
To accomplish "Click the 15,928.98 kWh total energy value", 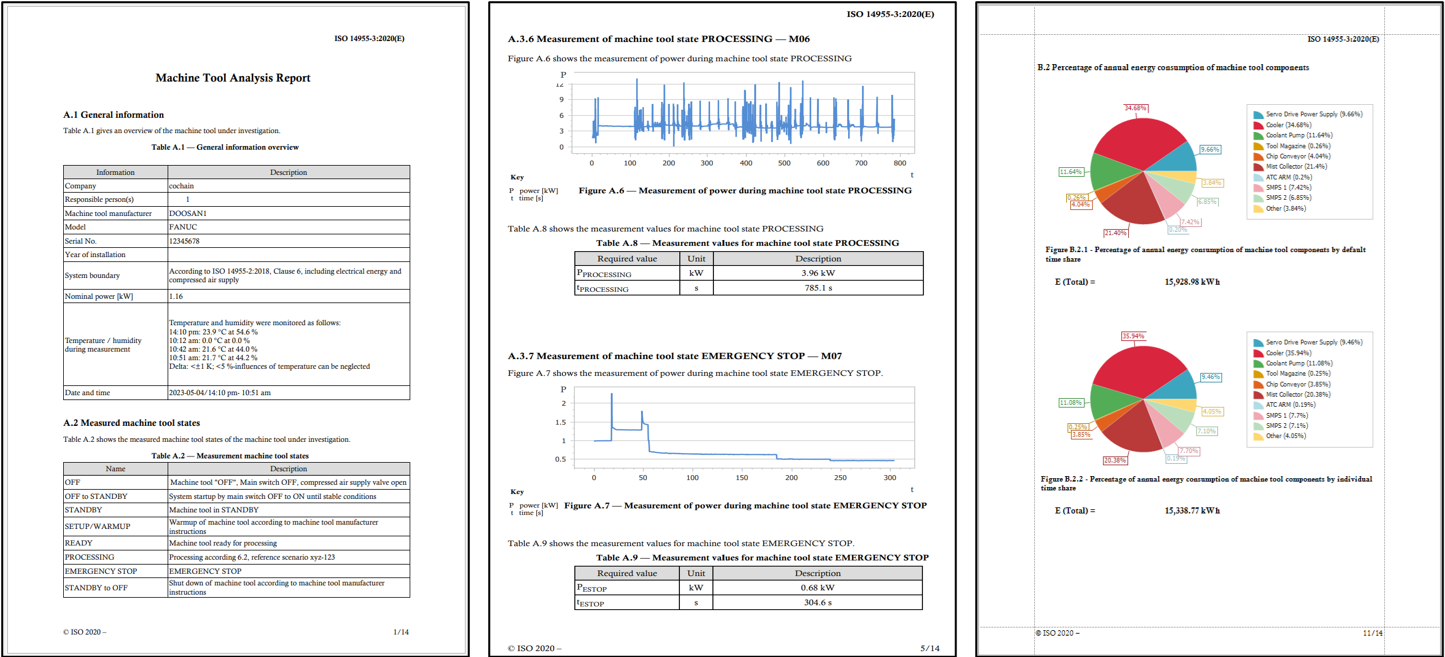I will click(1192, 282).
